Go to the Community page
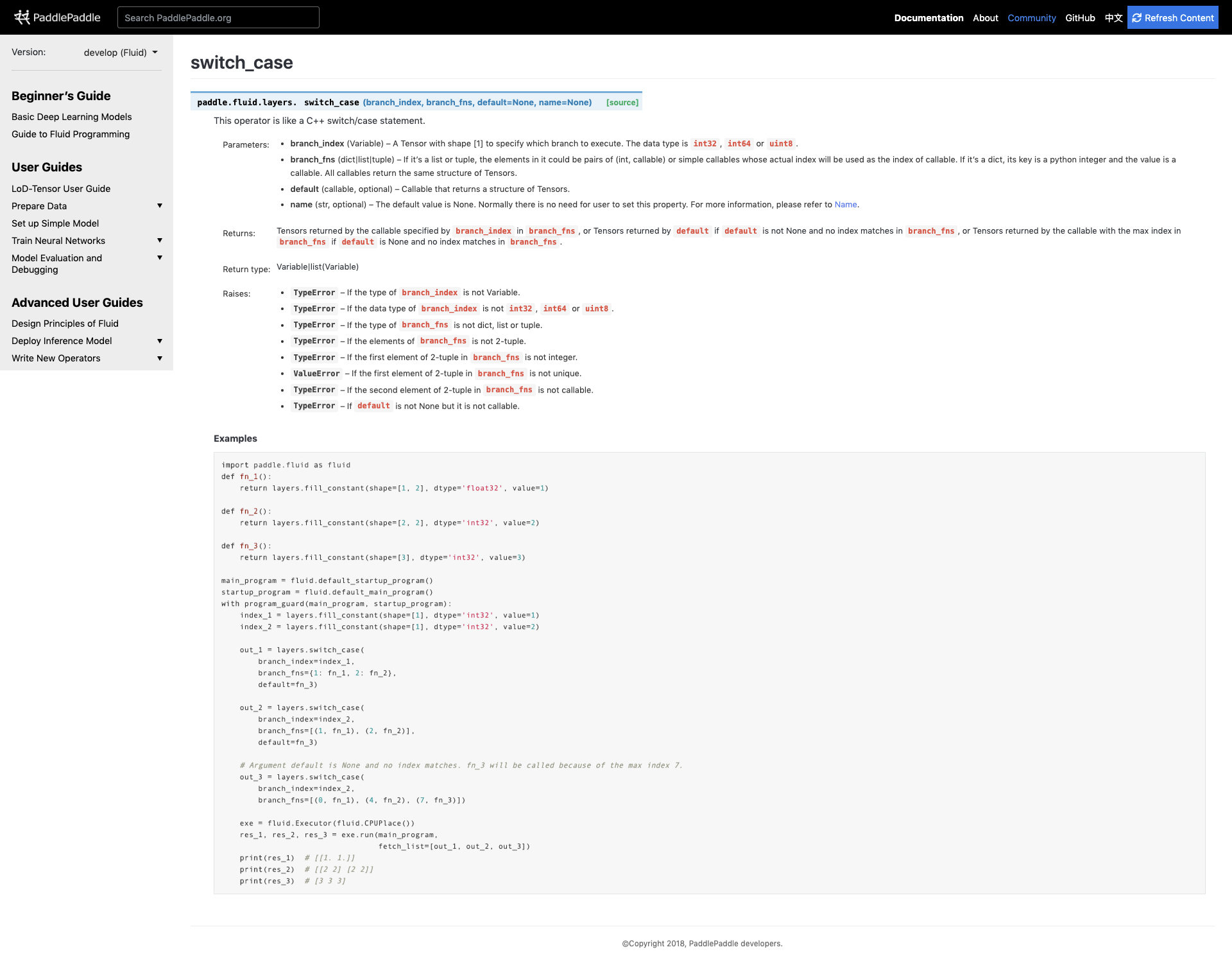This screenshot has width=1232, height=961. (1031, 18)
